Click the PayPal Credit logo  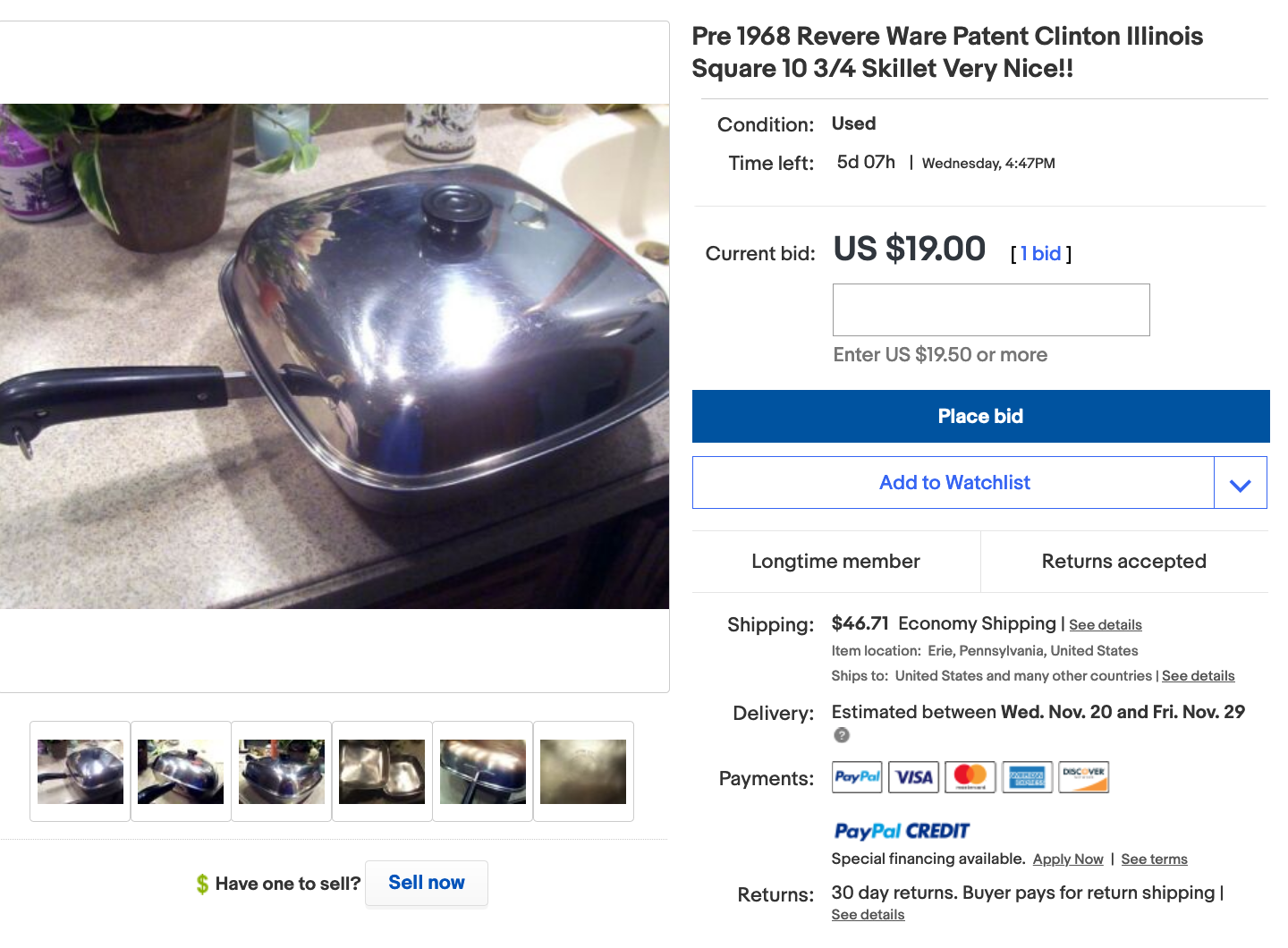tap(902, 831)
